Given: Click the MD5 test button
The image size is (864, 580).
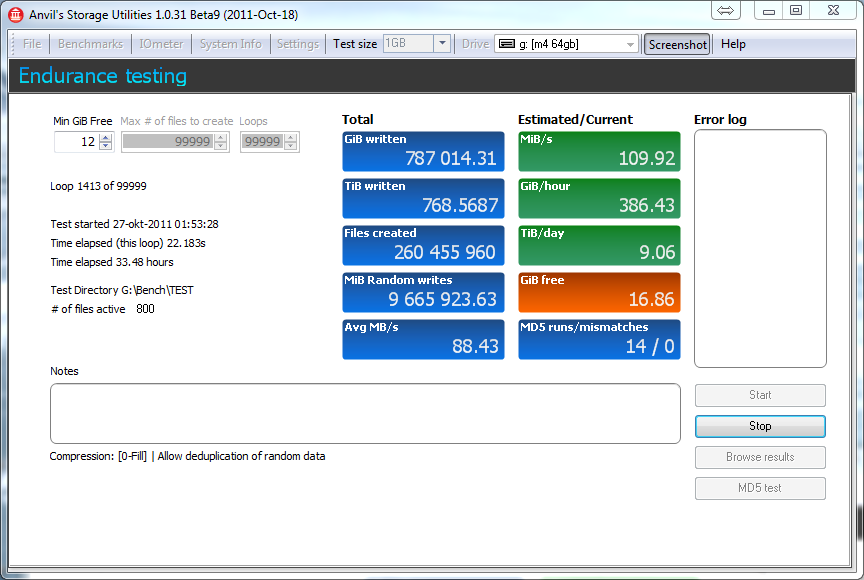Looking at the screenshot, I should click(x=760, y=488).
